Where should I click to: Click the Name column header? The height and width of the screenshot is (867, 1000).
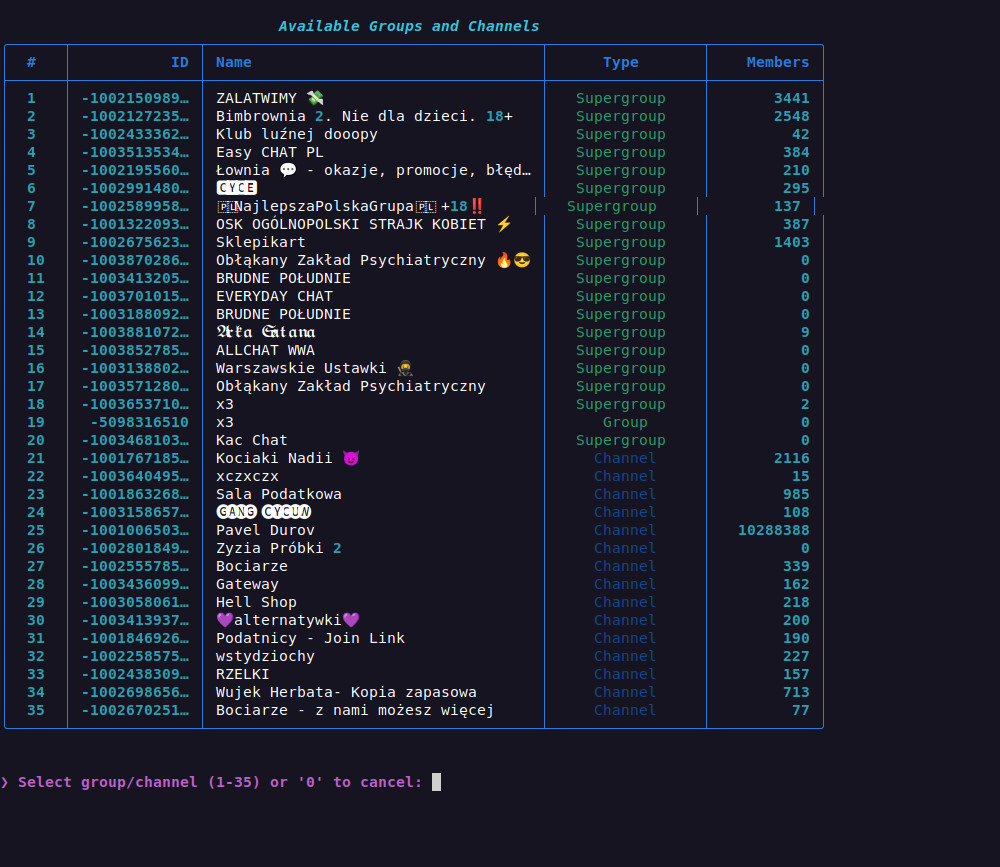click(x=234, y=62)
